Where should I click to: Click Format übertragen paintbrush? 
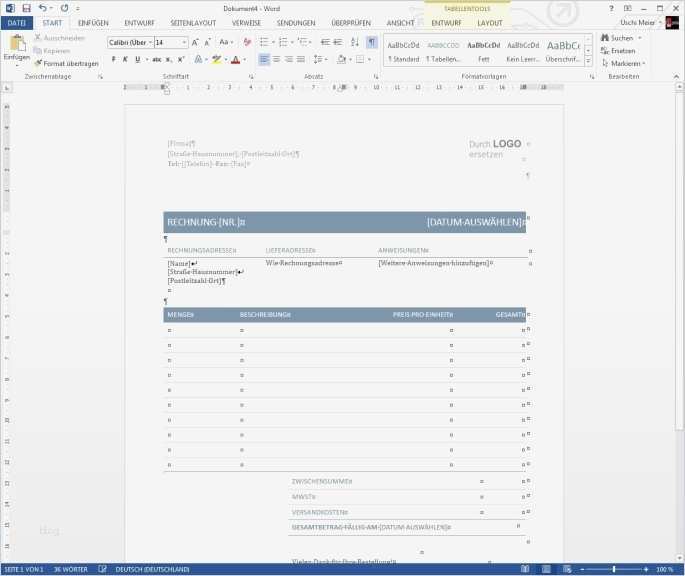point(66,63)
